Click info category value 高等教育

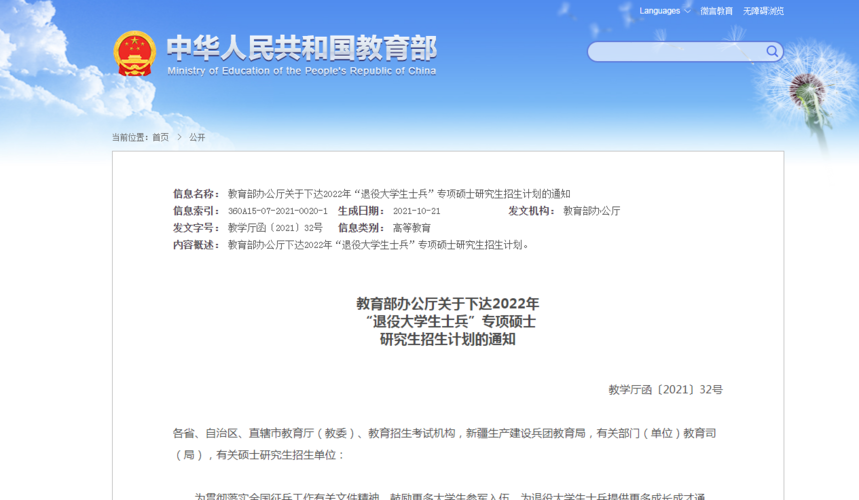point(411,228)
